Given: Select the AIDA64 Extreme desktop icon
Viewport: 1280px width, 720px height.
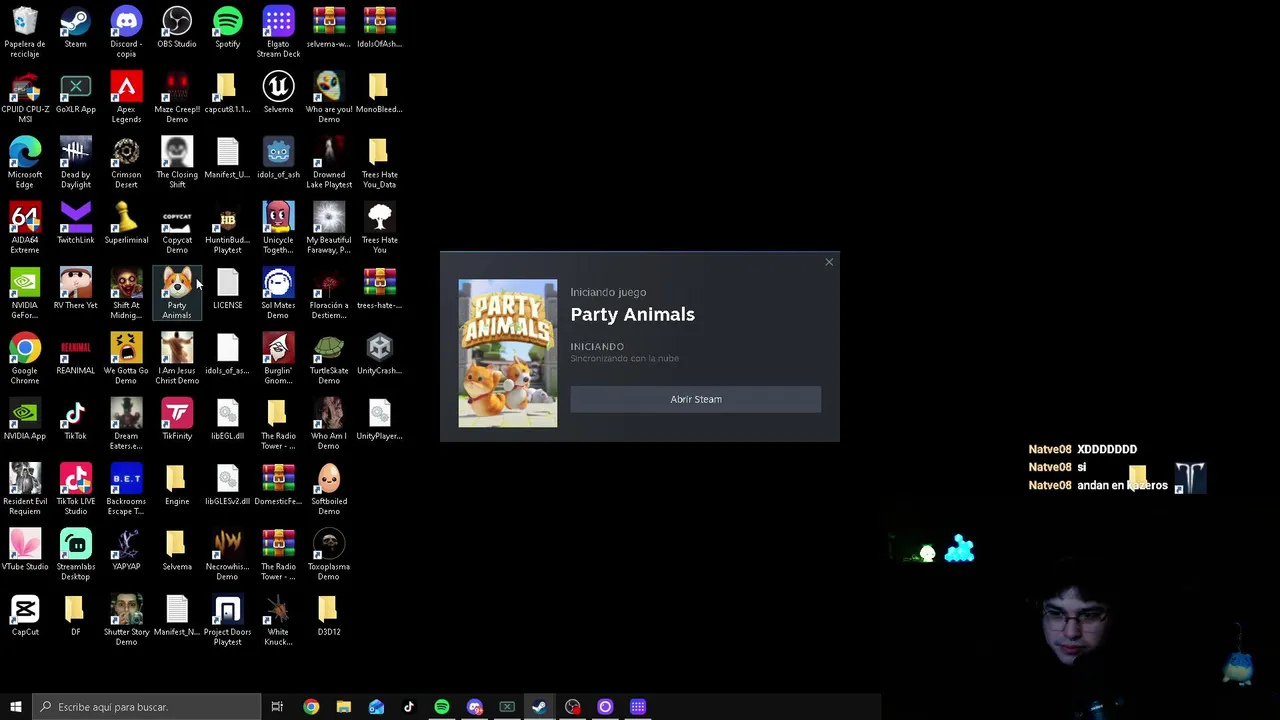Looking at the screenshot, I should [25, 228].
